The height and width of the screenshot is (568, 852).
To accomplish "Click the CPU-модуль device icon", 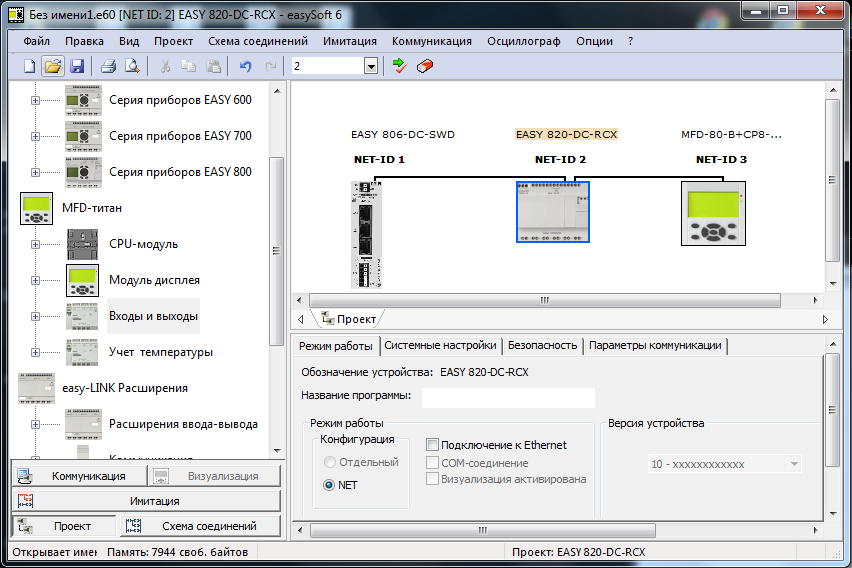I will 83,244.
